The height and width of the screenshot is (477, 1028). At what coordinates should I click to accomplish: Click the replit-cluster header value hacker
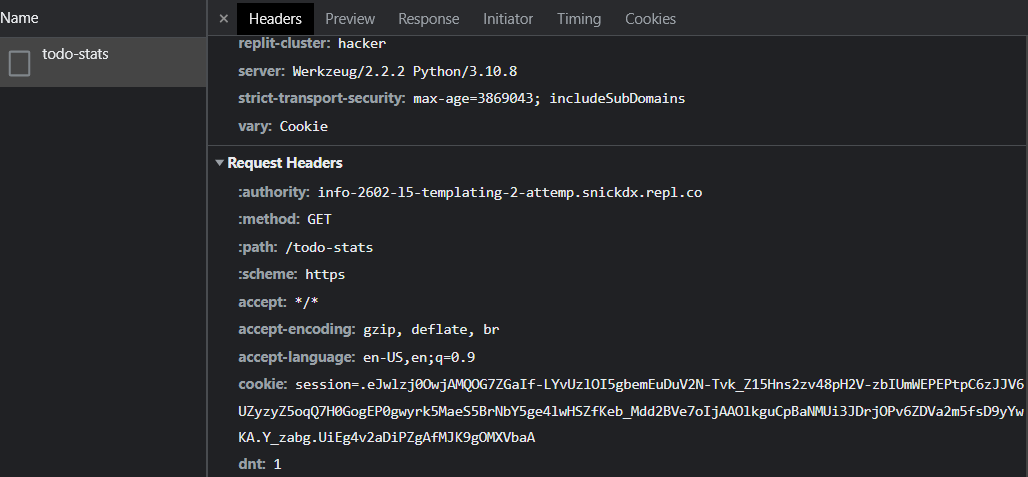[362, 44]
